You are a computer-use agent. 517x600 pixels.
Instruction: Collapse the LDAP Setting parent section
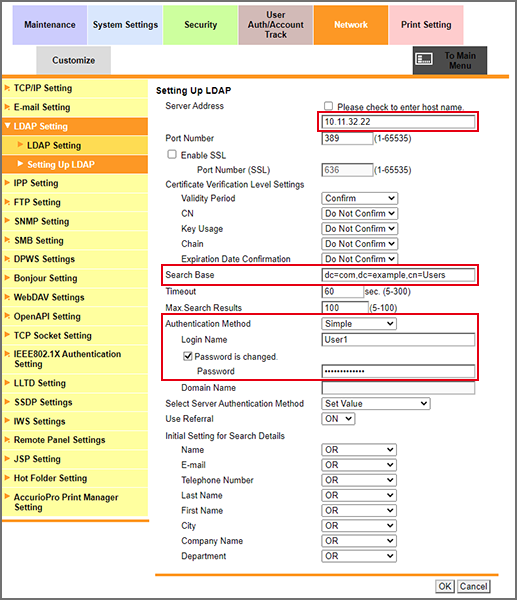(x=75, y=126)
